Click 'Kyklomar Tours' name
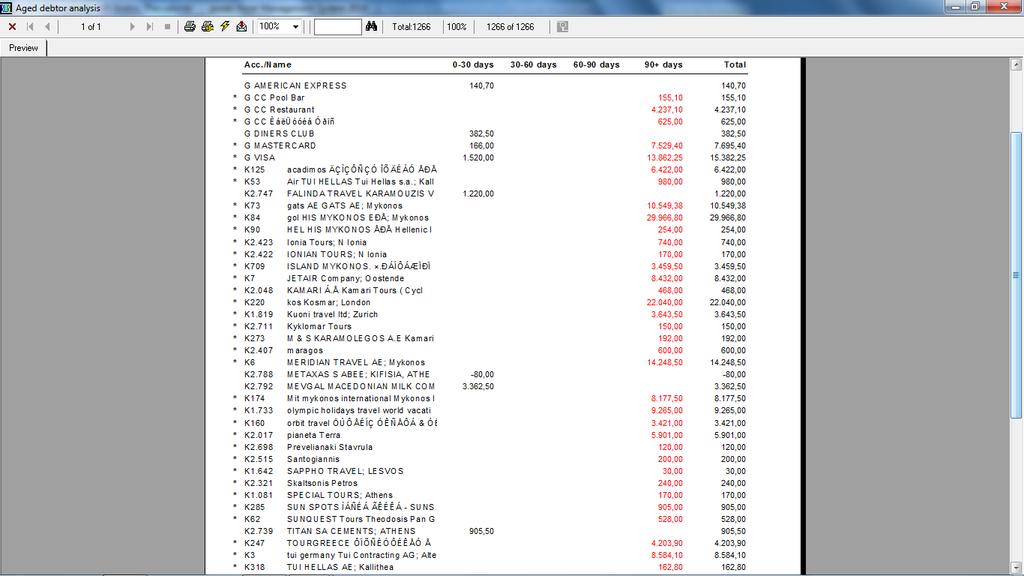 click(x=319, y=327)
